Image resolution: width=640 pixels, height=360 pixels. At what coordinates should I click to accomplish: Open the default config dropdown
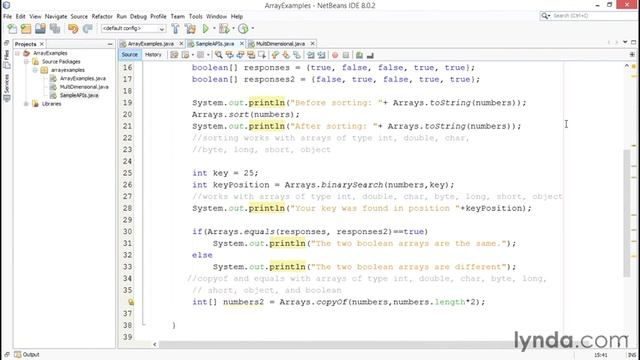pos(133,29)
